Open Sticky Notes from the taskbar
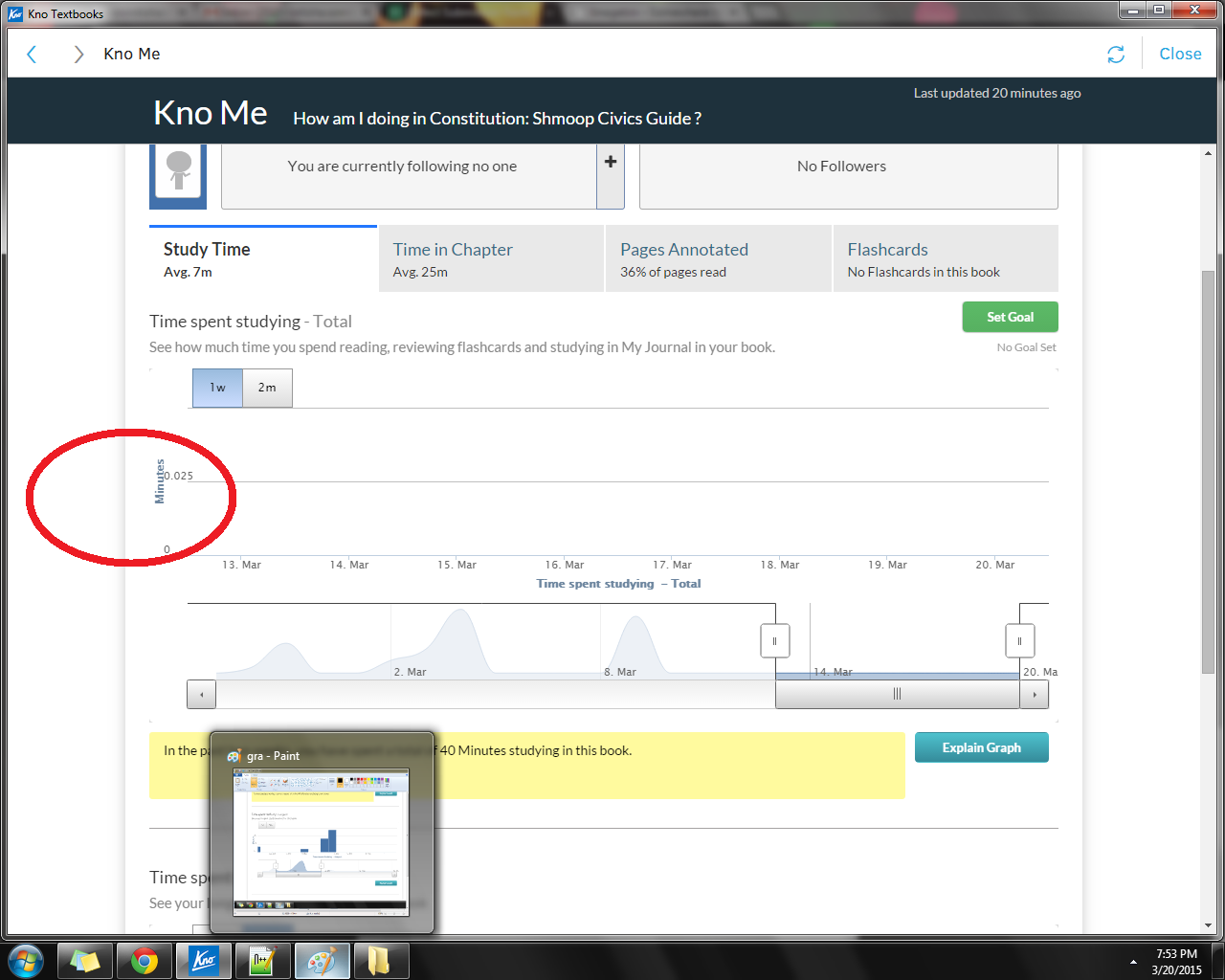 pos(85,961)
